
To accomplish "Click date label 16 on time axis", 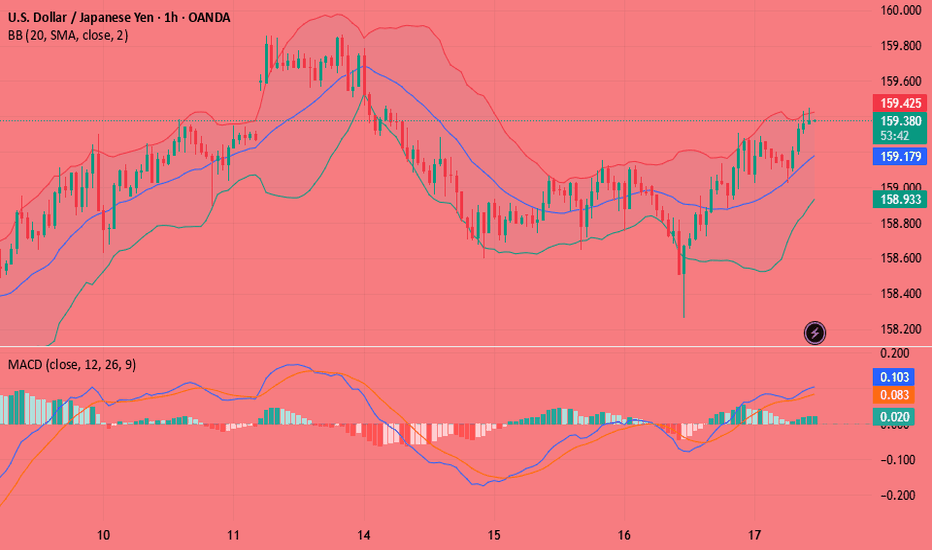I will pos(624,535).
